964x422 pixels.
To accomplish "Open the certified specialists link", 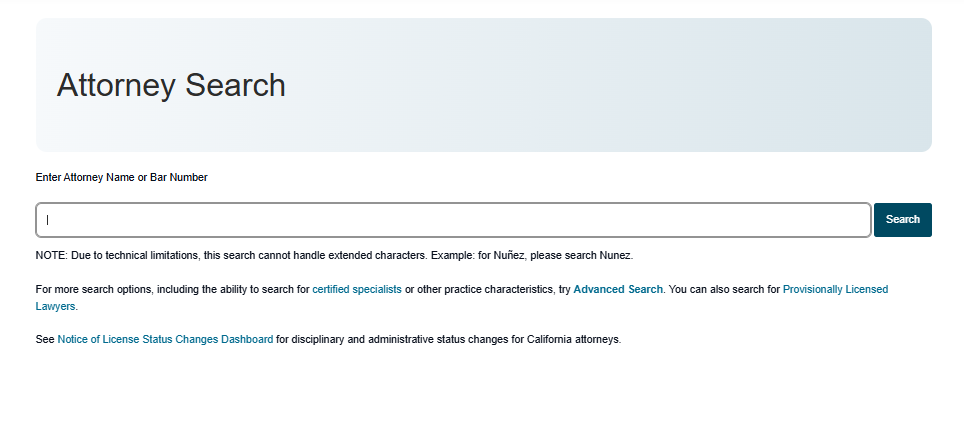I will point(357,289).
